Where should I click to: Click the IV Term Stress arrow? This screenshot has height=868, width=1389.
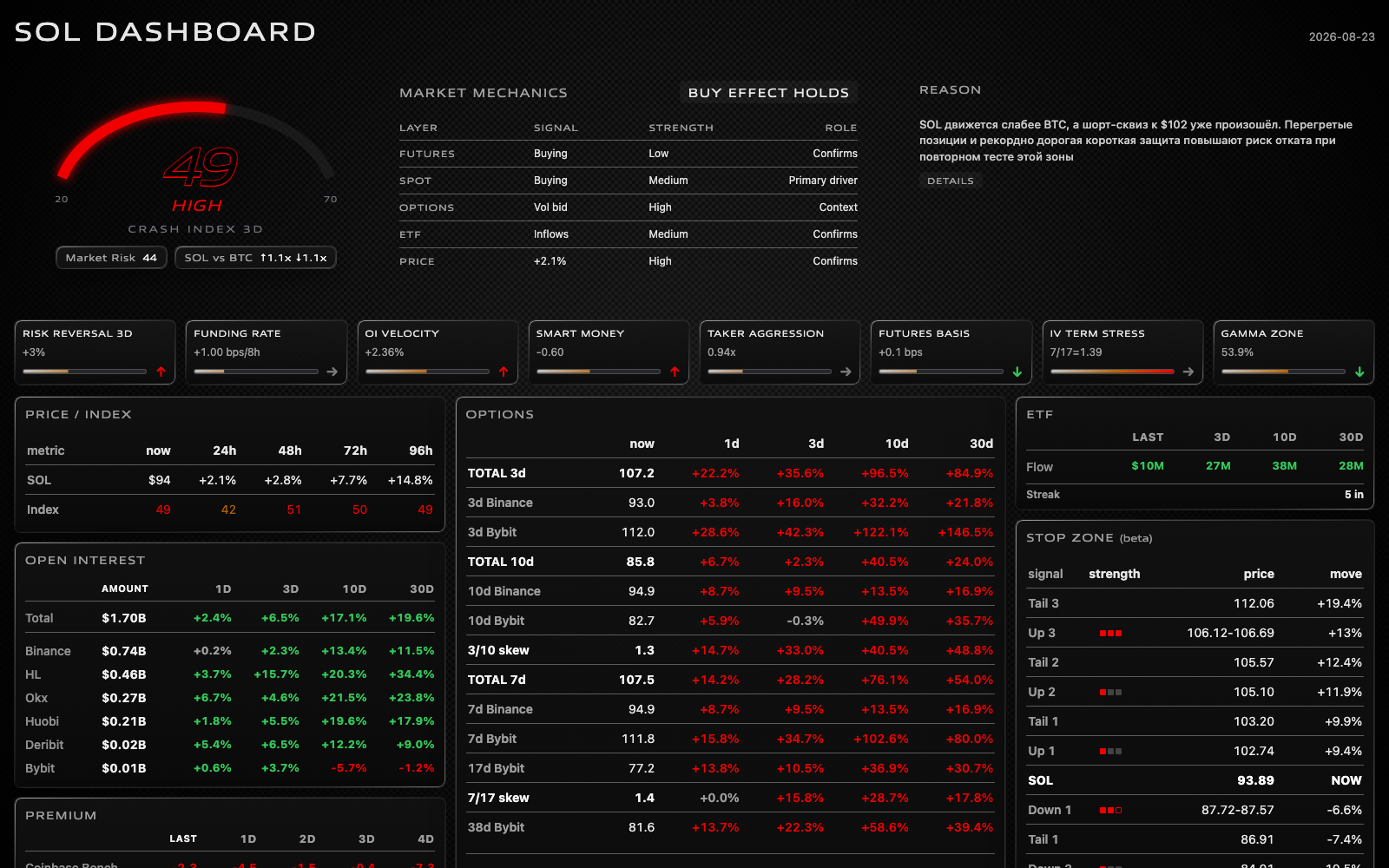click(x=1188, y=372)
